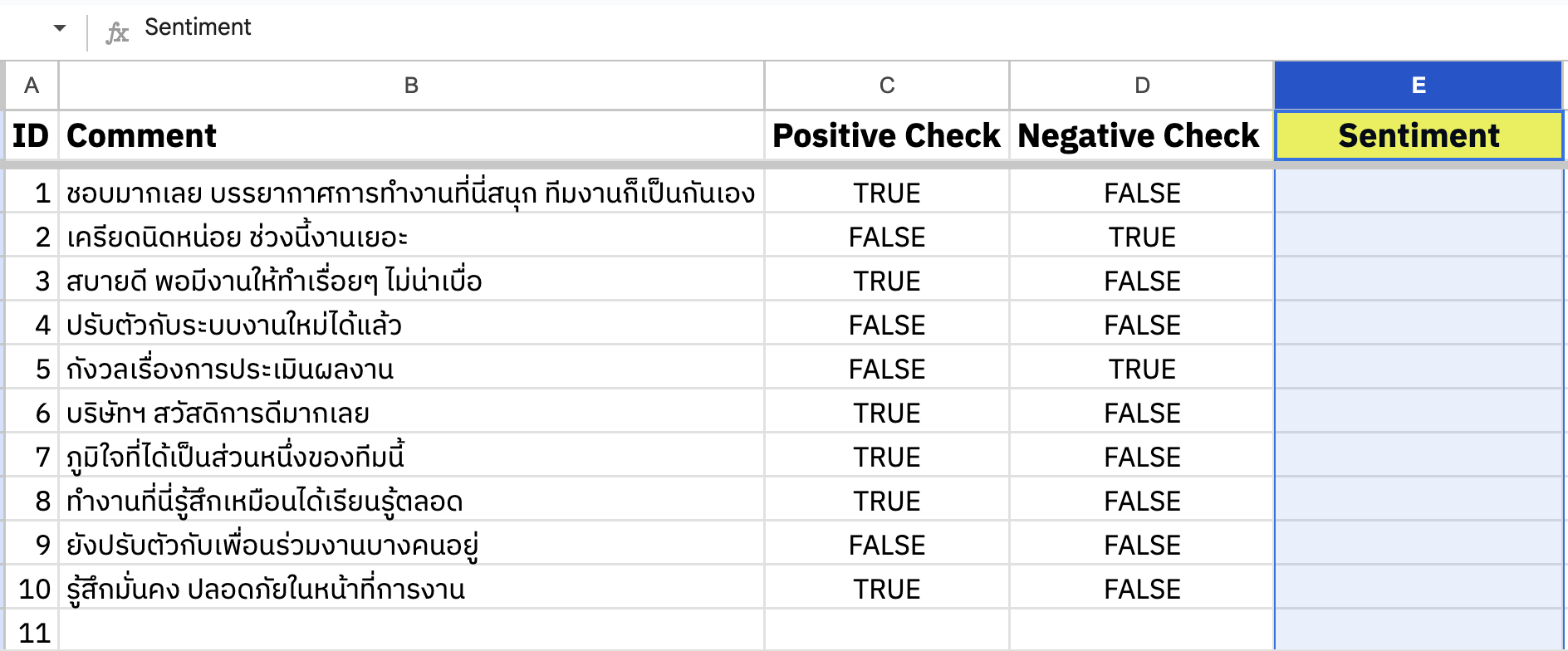The height and width of the screenshot is (651, 1568).
Task: Click the Positive Check header cell
Action: click(885, 135)
